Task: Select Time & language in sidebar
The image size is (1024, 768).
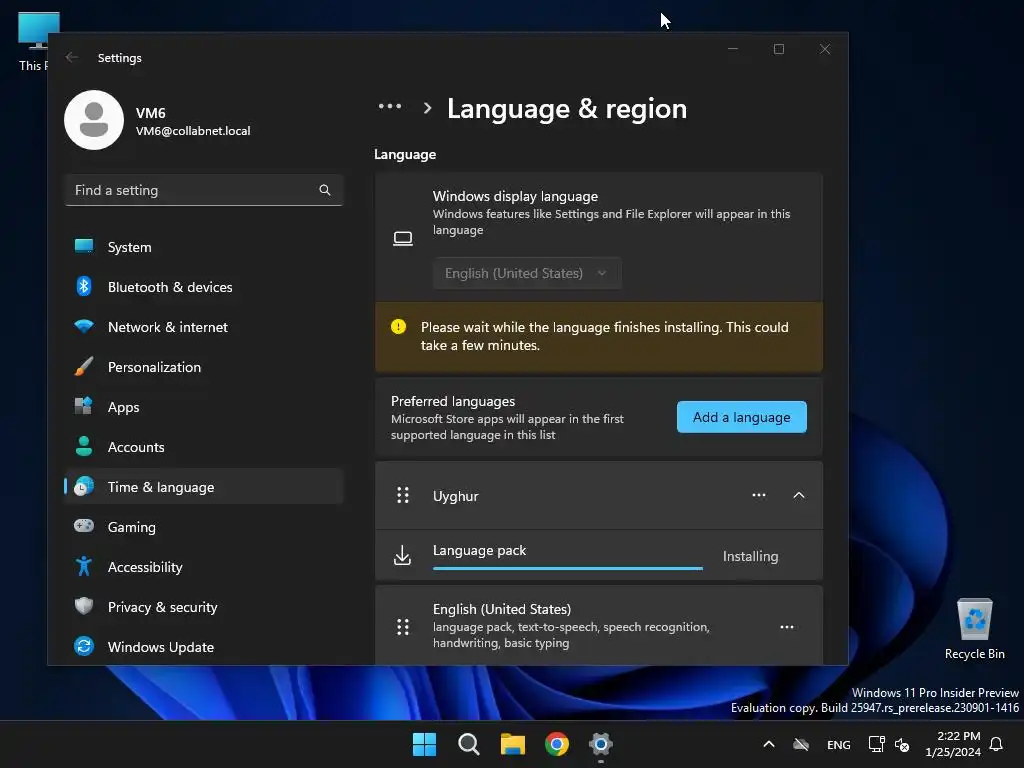Action: tap(204, 487)
